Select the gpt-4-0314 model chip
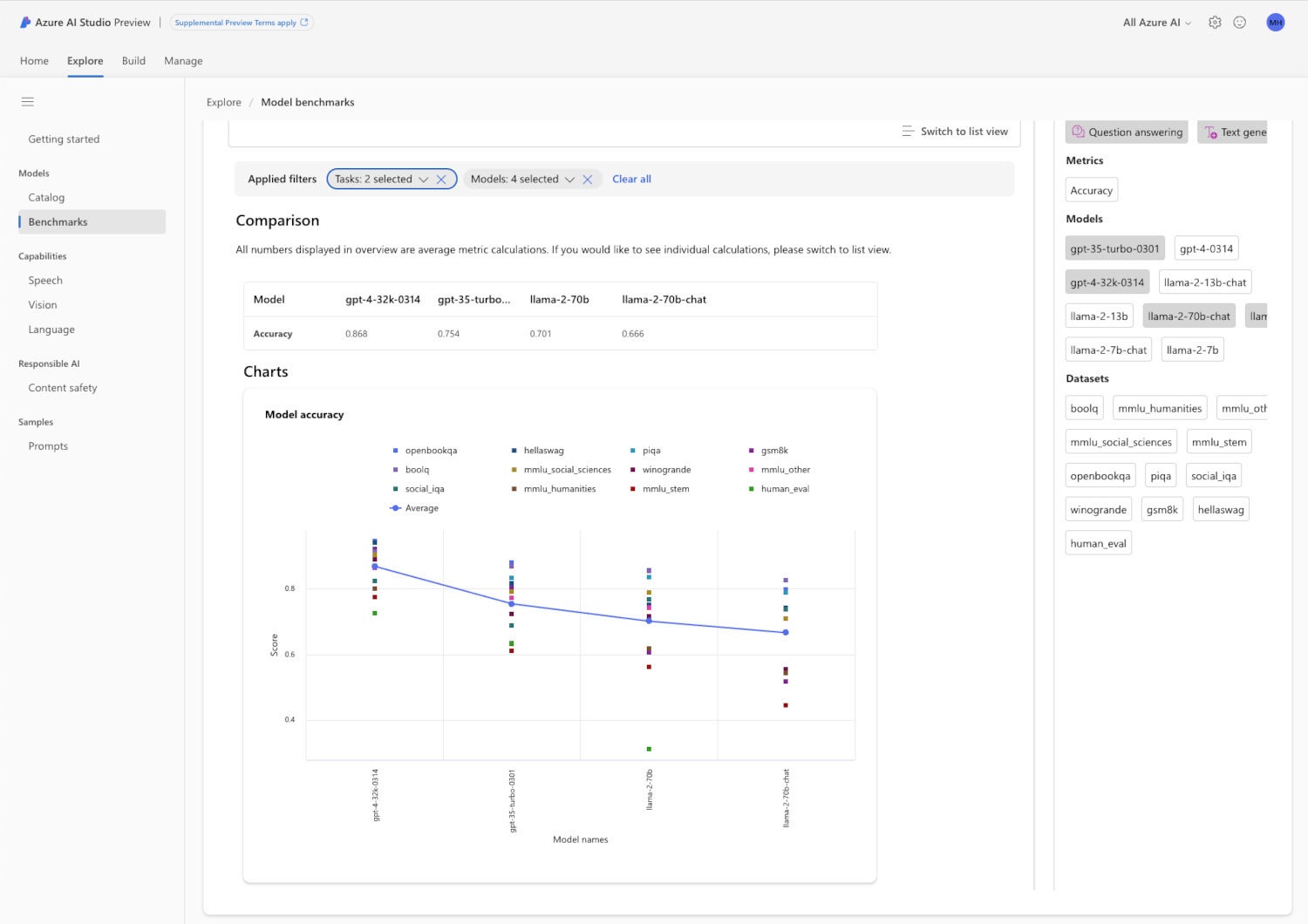Screen dimensions: 1308x924 click(x=1206, y=249)
